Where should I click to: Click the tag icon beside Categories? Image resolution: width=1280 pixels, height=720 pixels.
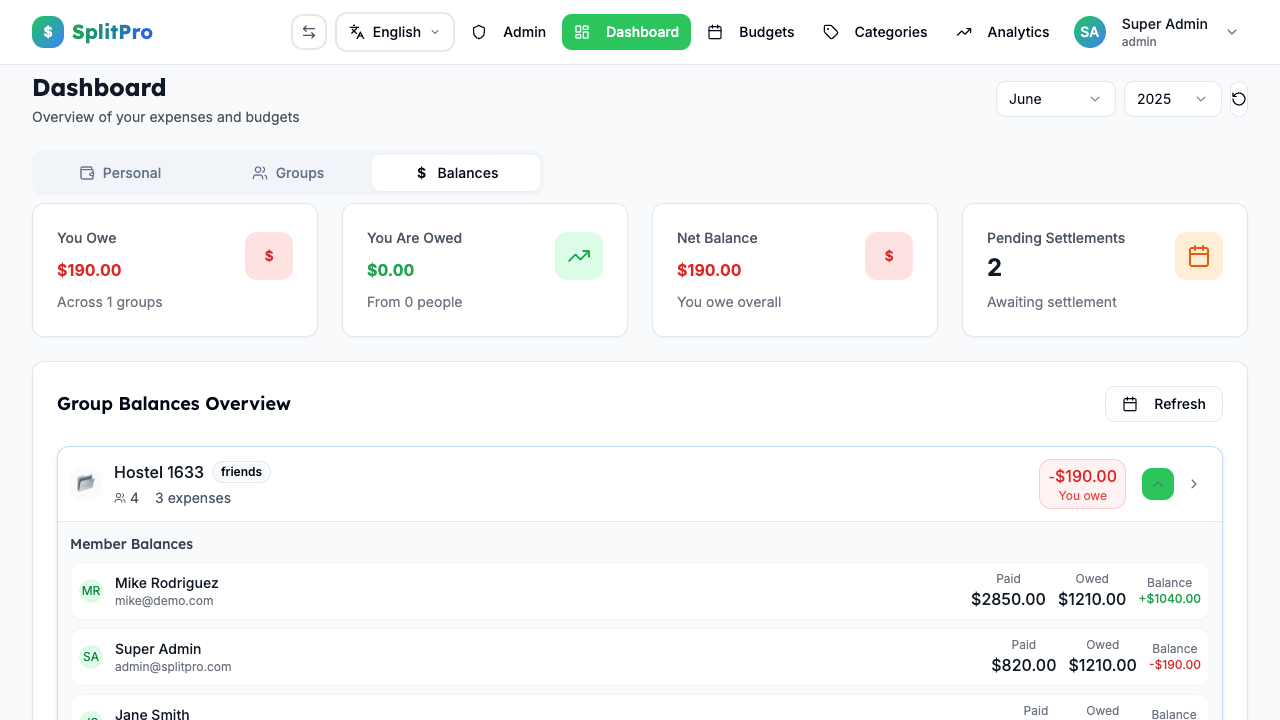pyautogui.click(x=830, y=32)
